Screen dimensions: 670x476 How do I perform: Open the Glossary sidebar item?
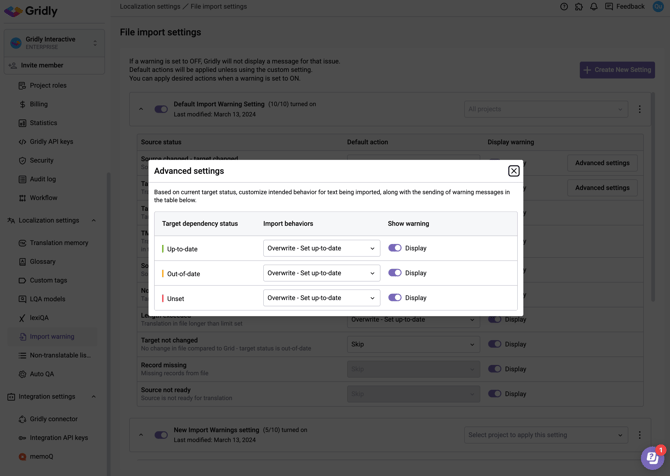pos(43,262)
